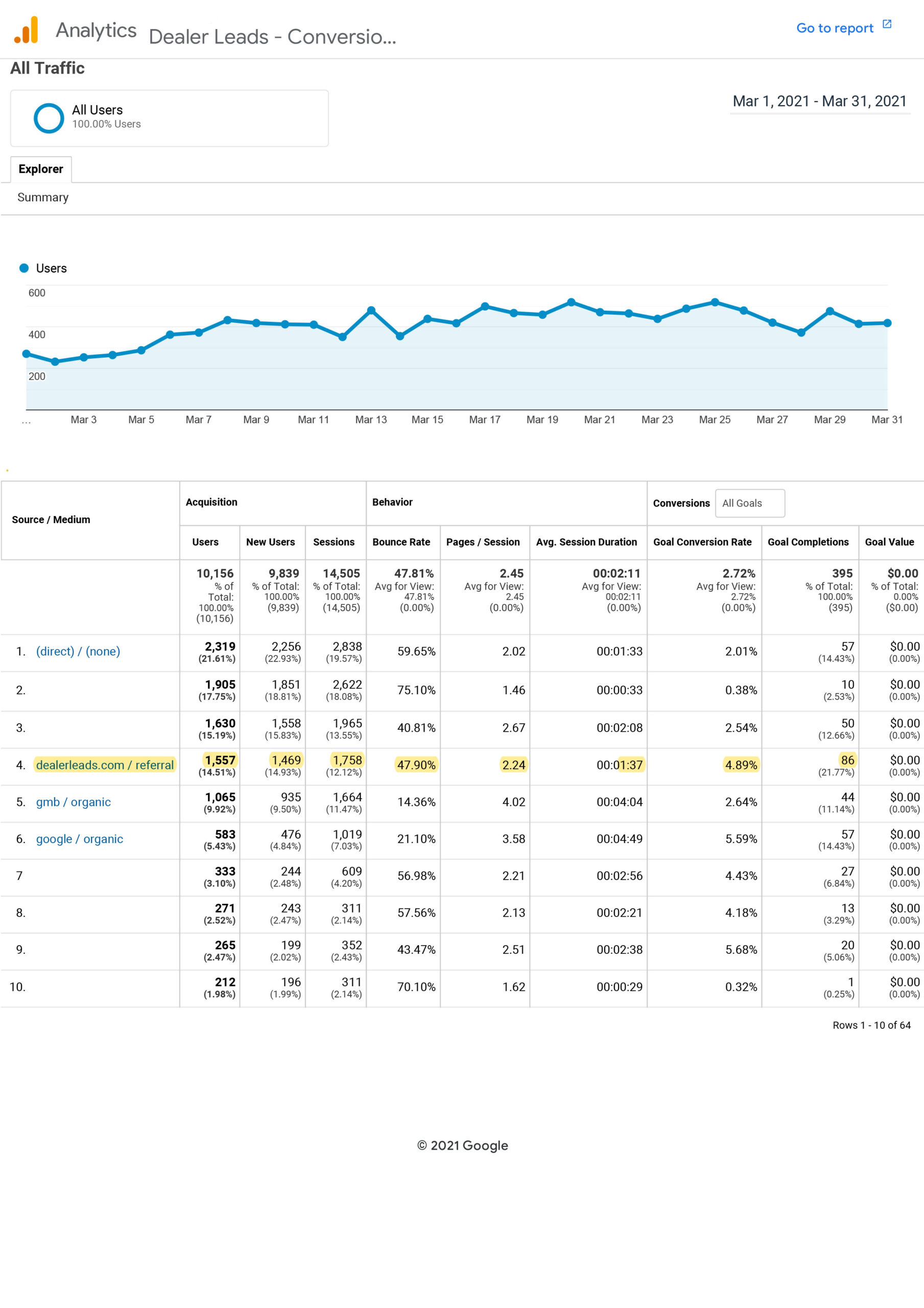Click the chart data point above Mar 13
The width and height of the screenshot is (924, 1308).
coord(371,311)
